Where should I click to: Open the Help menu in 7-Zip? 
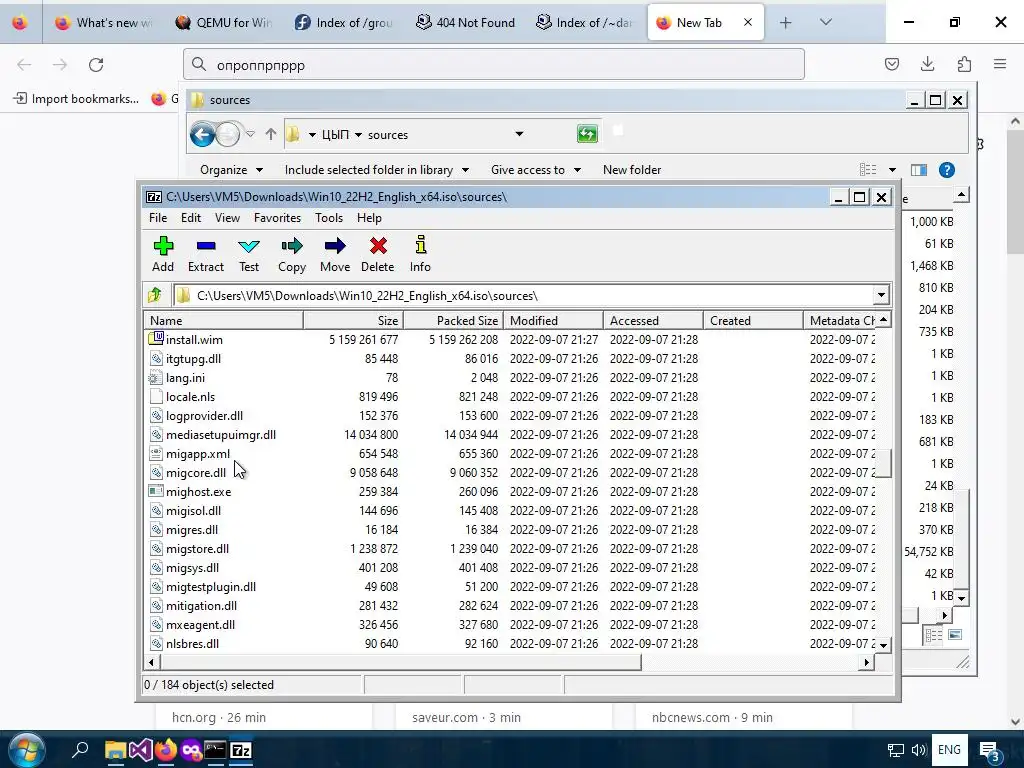point(369,217)
